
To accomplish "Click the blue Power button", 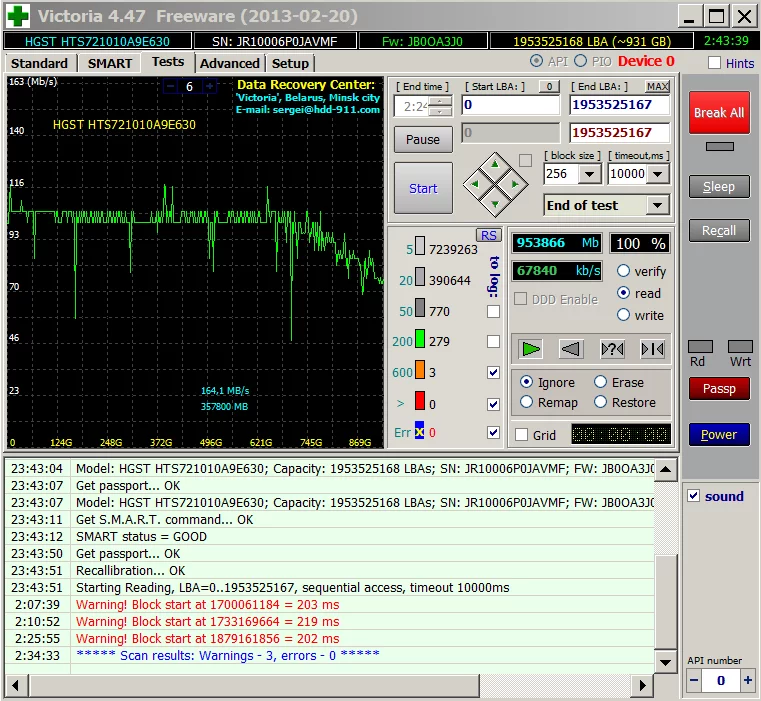I will 719,434.
